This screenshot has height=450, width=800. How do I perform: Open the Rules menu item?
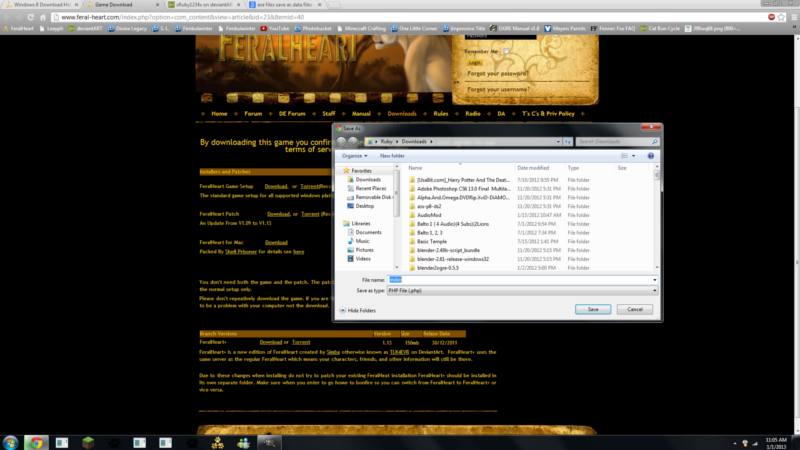[x=440, y=114]
